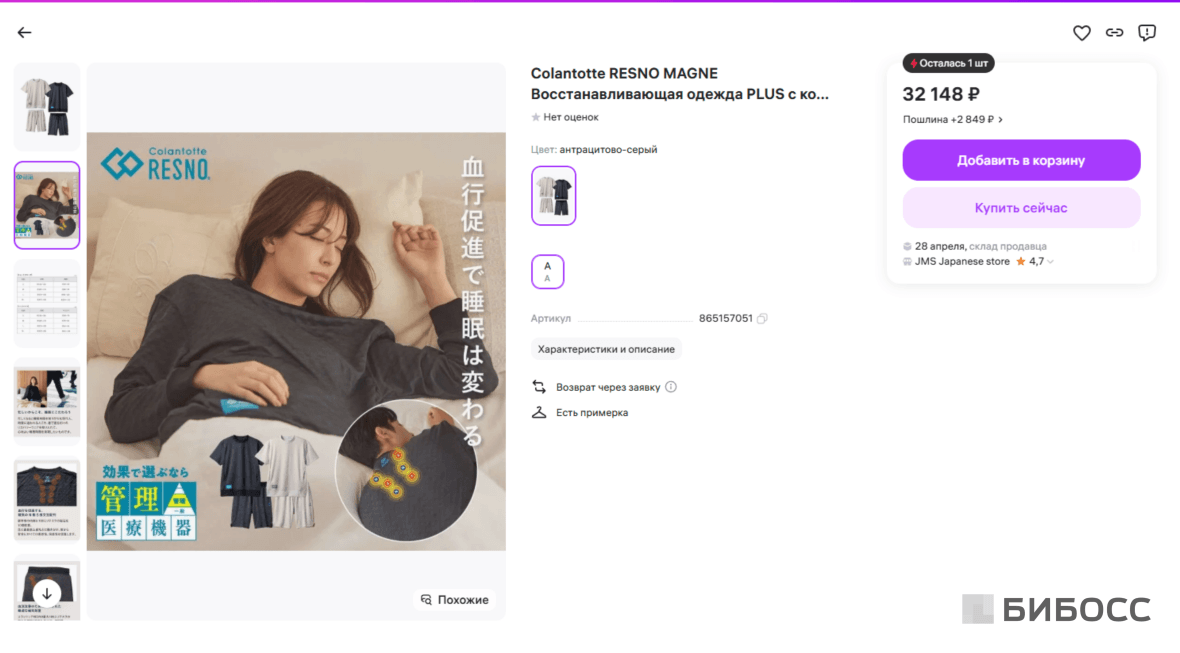Screen dimensions: 1180x653
Task: Show thumbnail of sleeping woman
Action: (47, 205)
